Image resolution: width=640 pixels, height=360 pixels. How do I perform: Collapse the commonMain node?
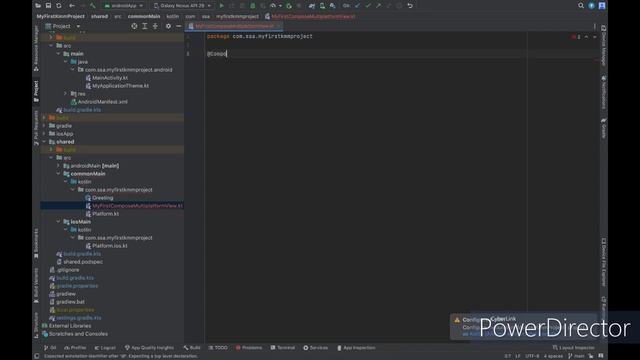coord(58,173)
